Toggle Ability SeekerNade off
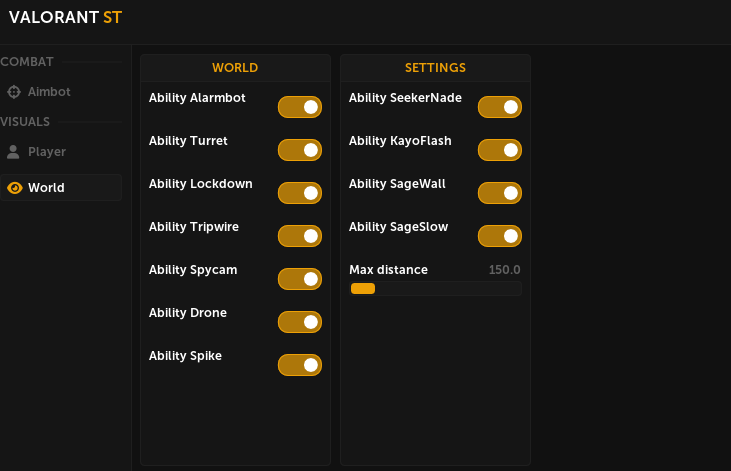This screenshot has height=471, width=731. tap(499, 107)
